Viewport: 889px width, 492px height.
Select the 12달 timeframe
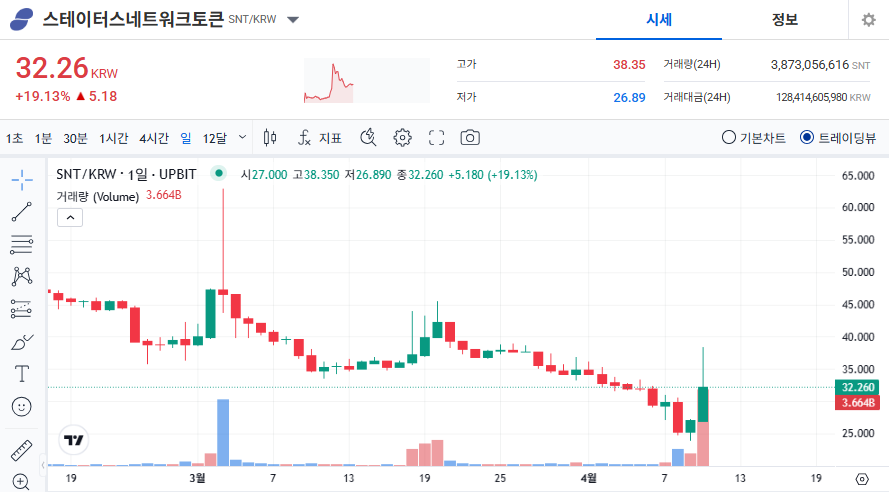point(215,138)
